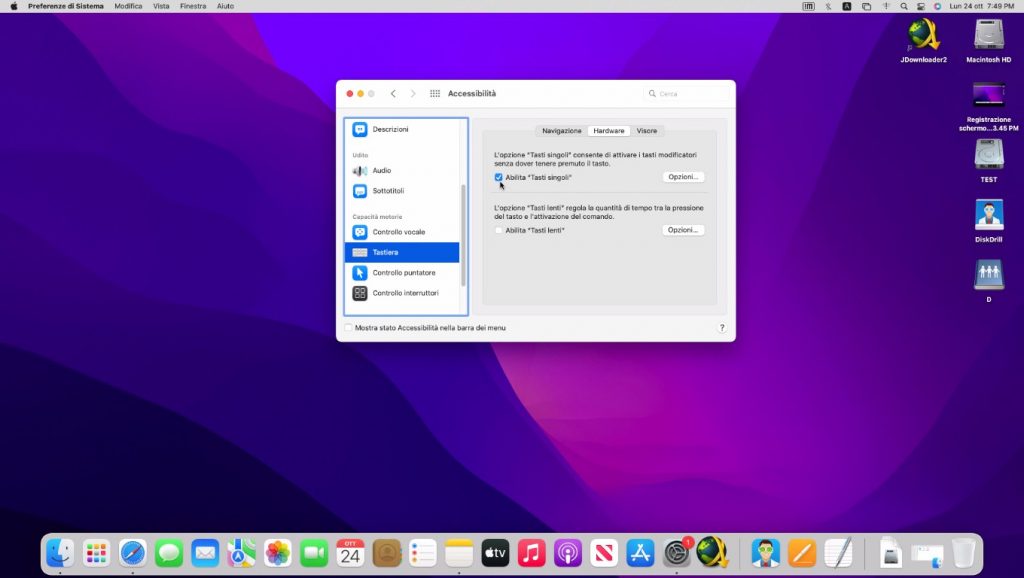Viewport: 1024px width, 578px height.
Task: Open DiskDrill desktop icon
Action: coord(988,215)
